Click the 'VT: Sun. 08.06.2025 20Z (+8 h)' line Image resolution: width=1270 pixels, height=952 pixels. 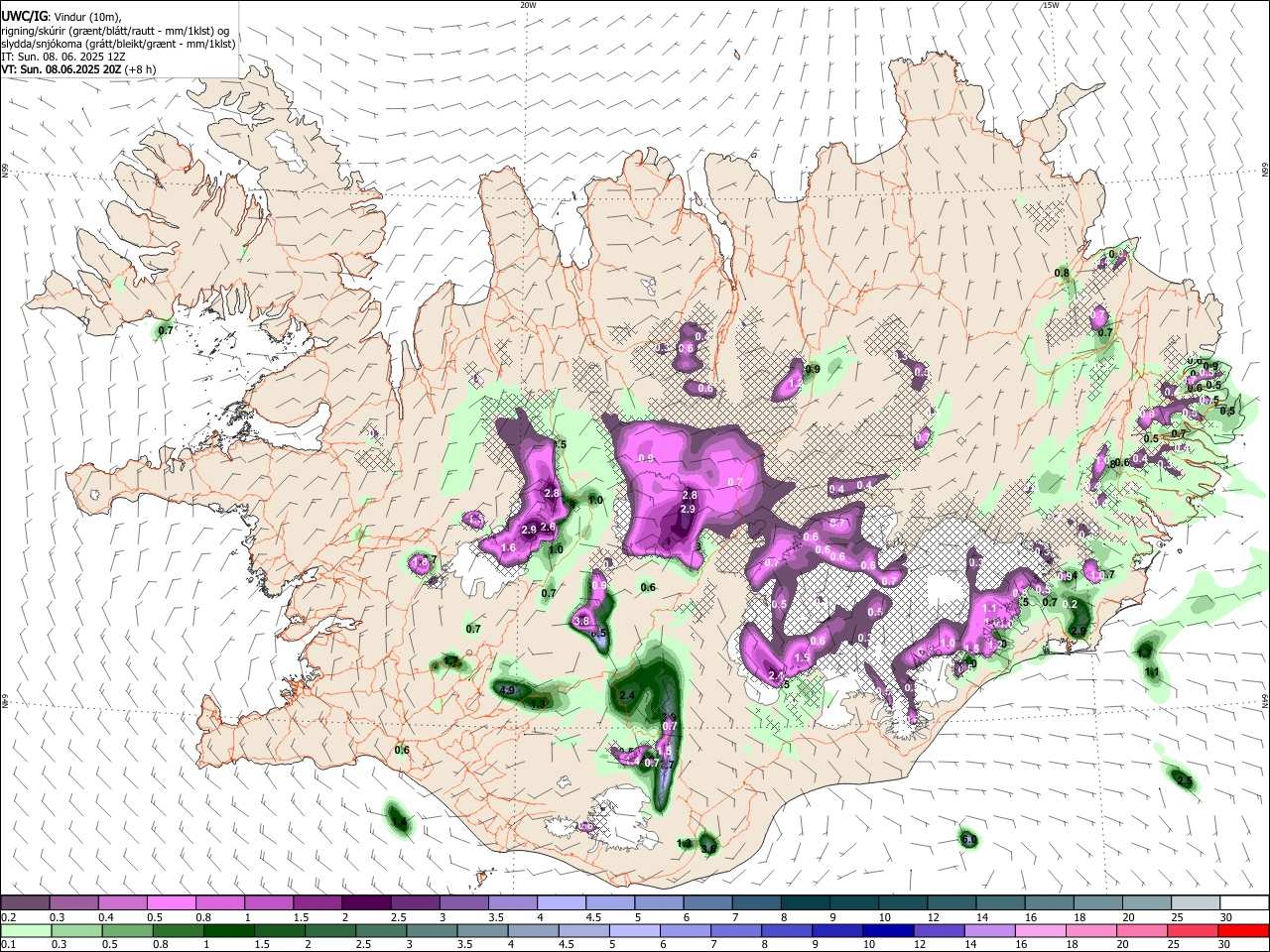(x=78, y=69)
